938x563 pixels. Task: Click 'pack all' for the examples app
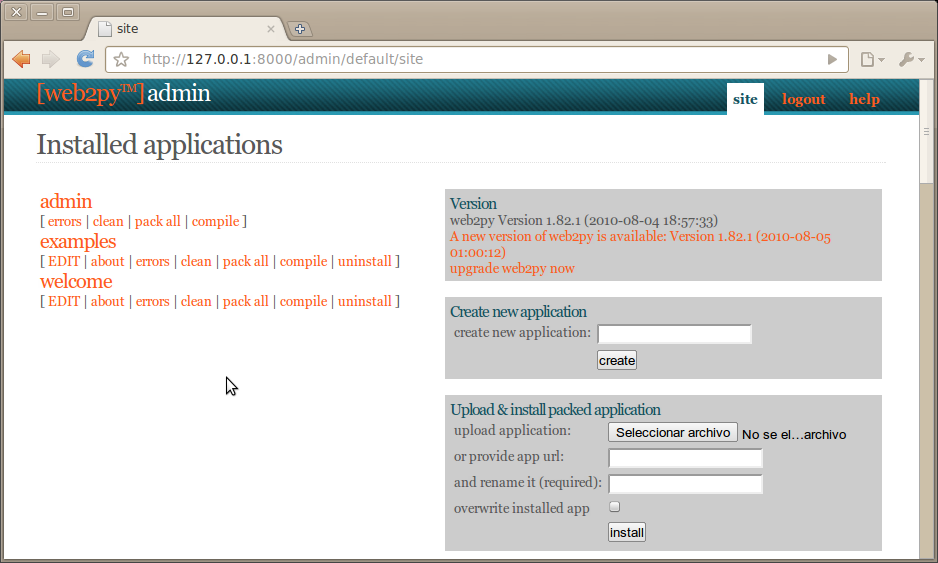point(246,261)
